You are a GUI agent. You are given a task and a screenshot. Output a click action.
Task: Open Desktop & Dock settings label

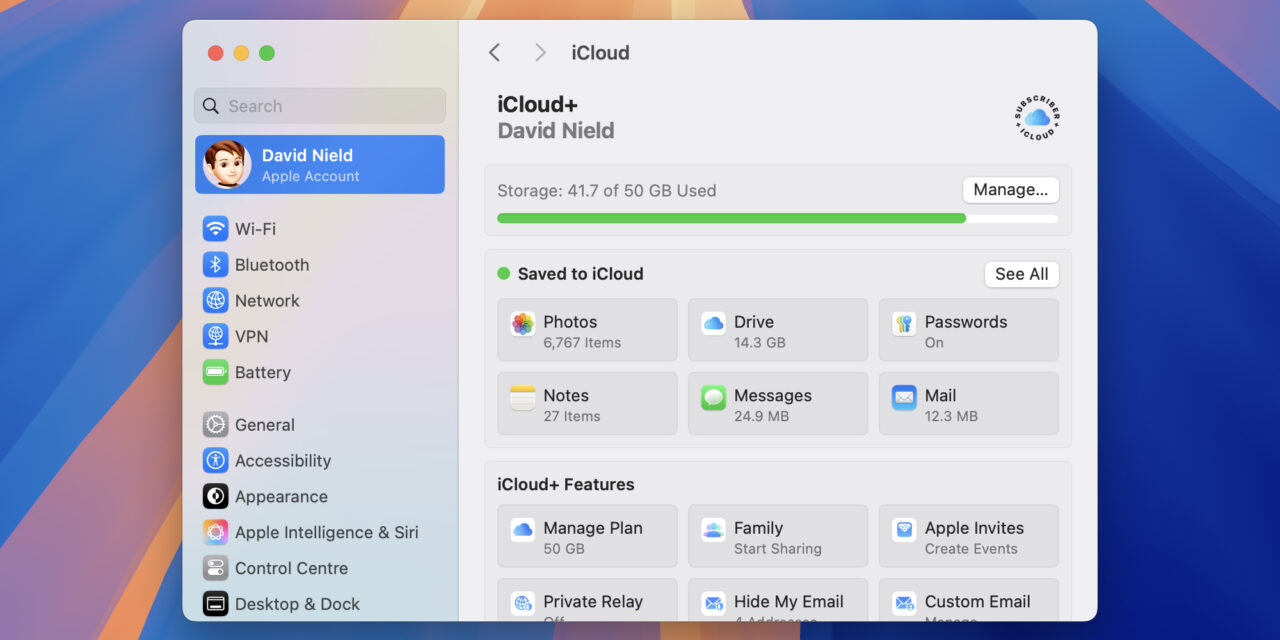point(297,604)
